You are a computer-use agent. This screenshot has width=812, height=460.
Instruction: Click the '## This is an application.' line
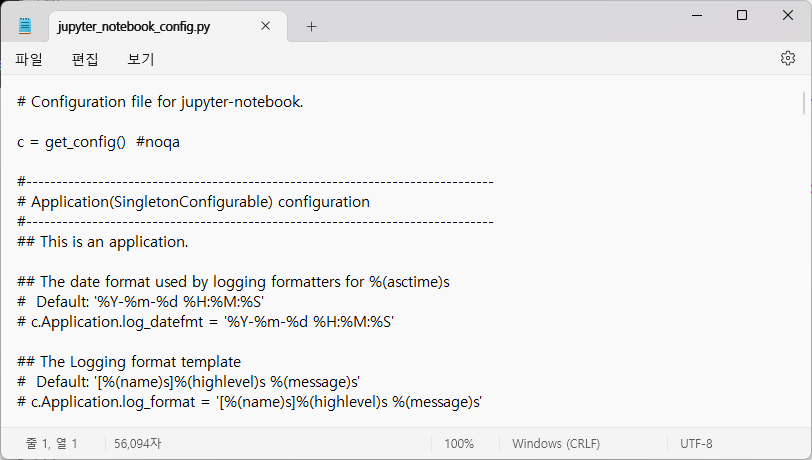[x=103, y=242]
